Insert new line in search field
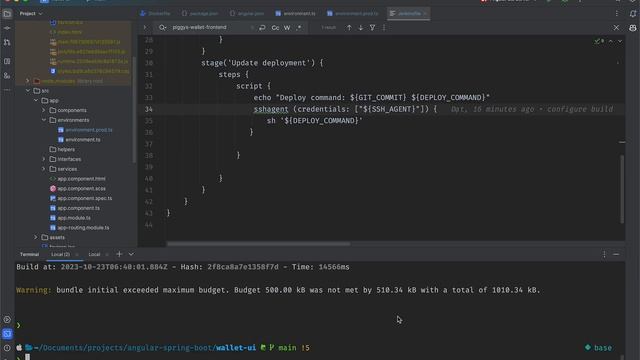The height and width of the screenshot is (360, 640). [x=262, y=27]
